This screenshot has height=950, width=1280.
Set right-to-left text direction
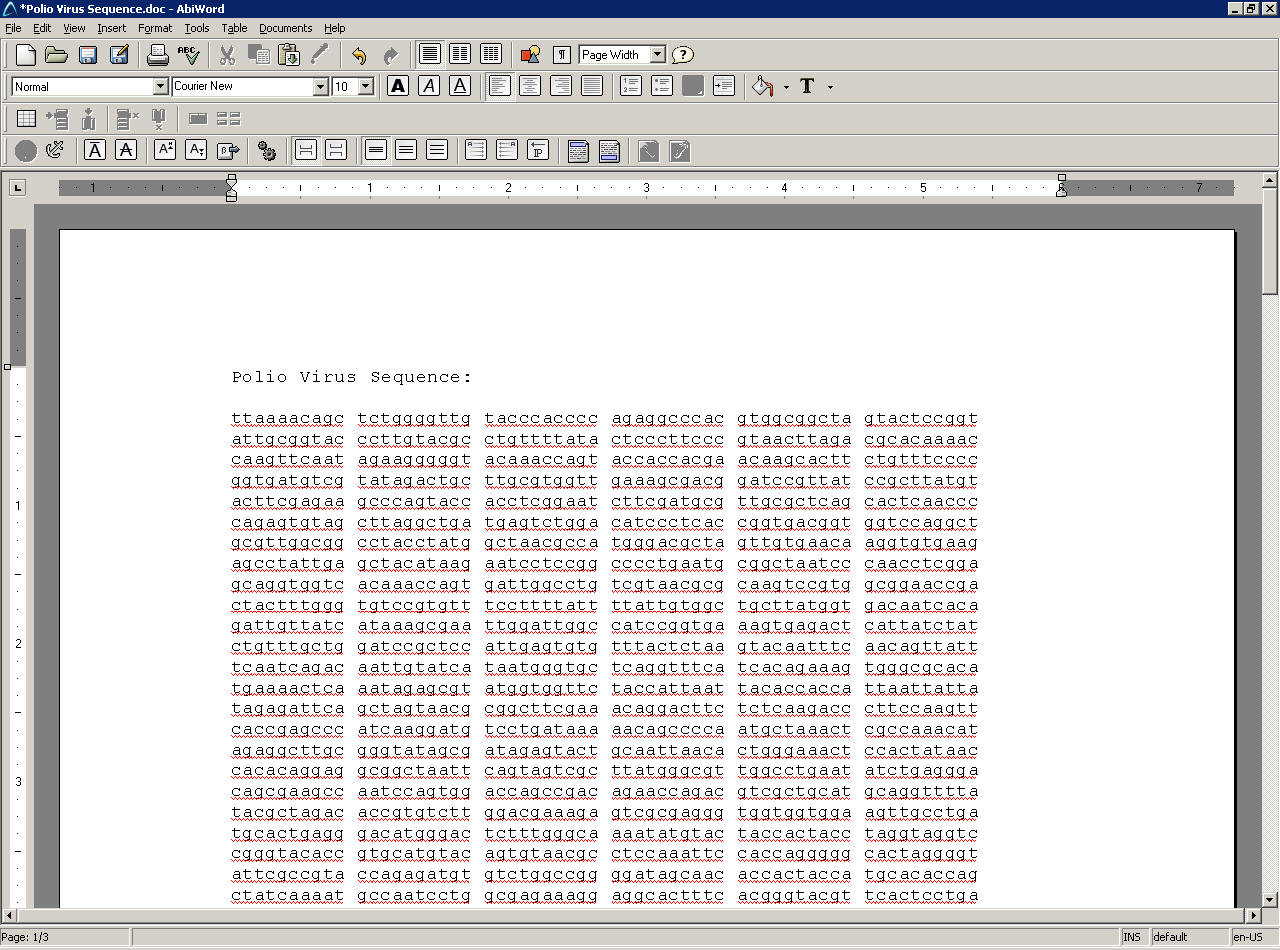507,151
